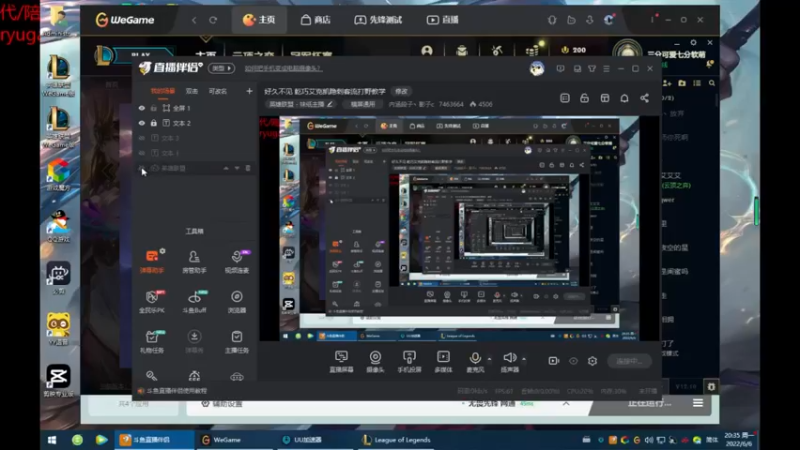The width and height of the screenshot is (800, 450).
Task: Open settings gear on 弹幕助手 tool
Action: pos(162,251)
